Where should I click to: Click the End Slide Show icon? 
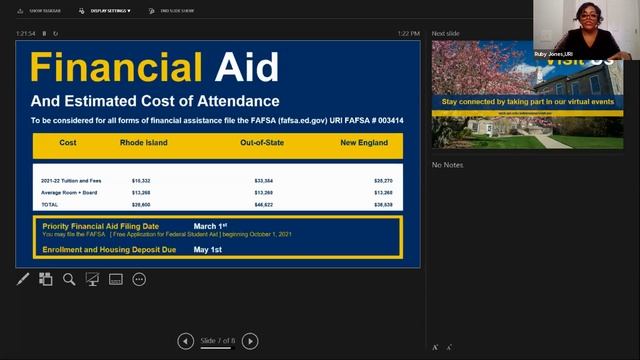pyautogui.click(x=151, y=11)
